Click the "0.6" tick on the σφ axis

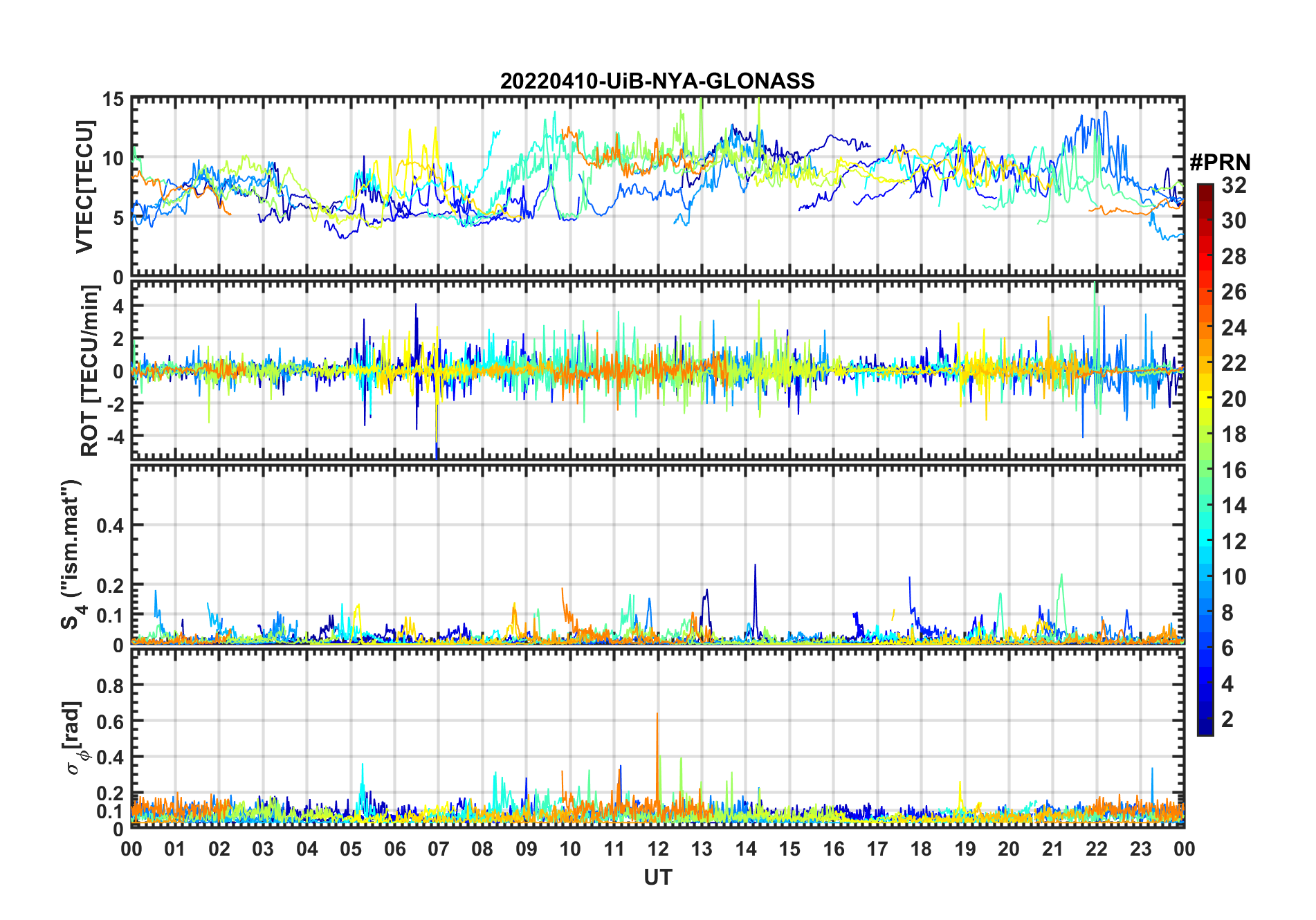tap(110, 721)
